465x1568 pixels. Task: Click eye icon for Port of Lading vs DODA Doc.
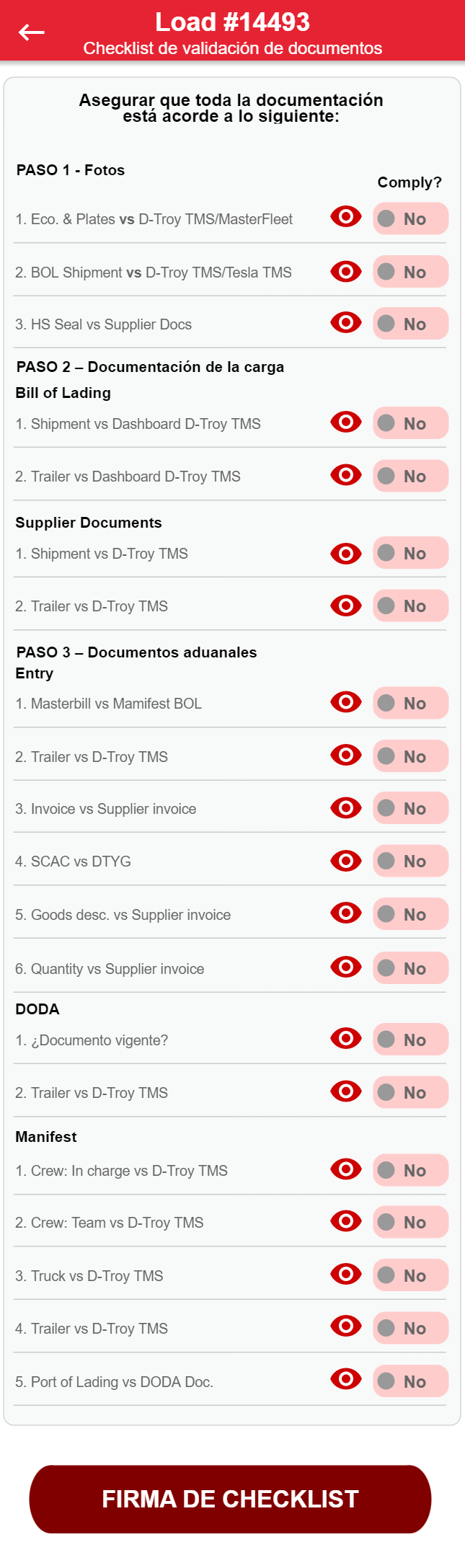pyautogui.click(x=345, y=1379)
